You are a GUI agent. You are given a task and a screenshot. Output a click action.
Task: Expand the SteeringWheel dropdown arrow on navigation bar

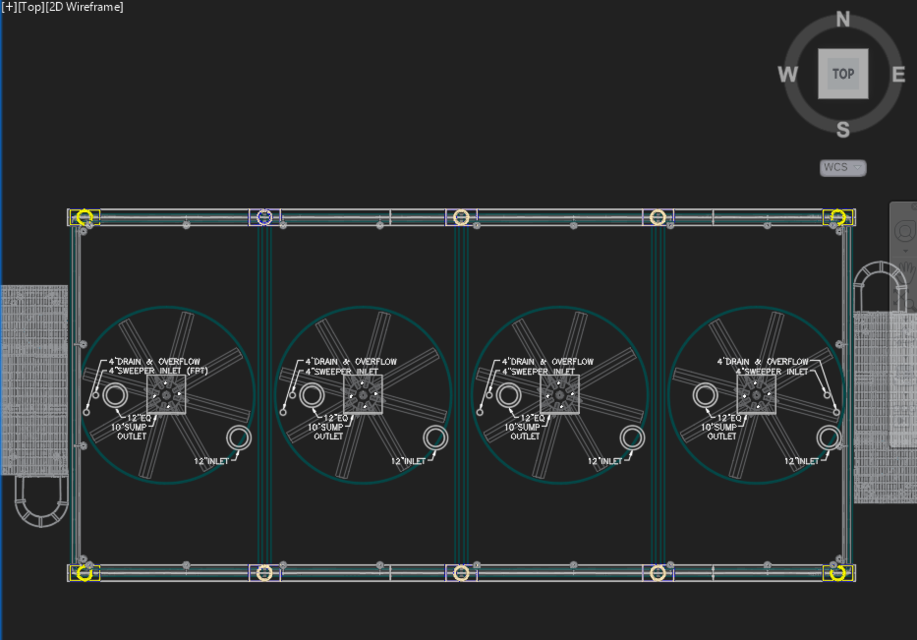906,251
